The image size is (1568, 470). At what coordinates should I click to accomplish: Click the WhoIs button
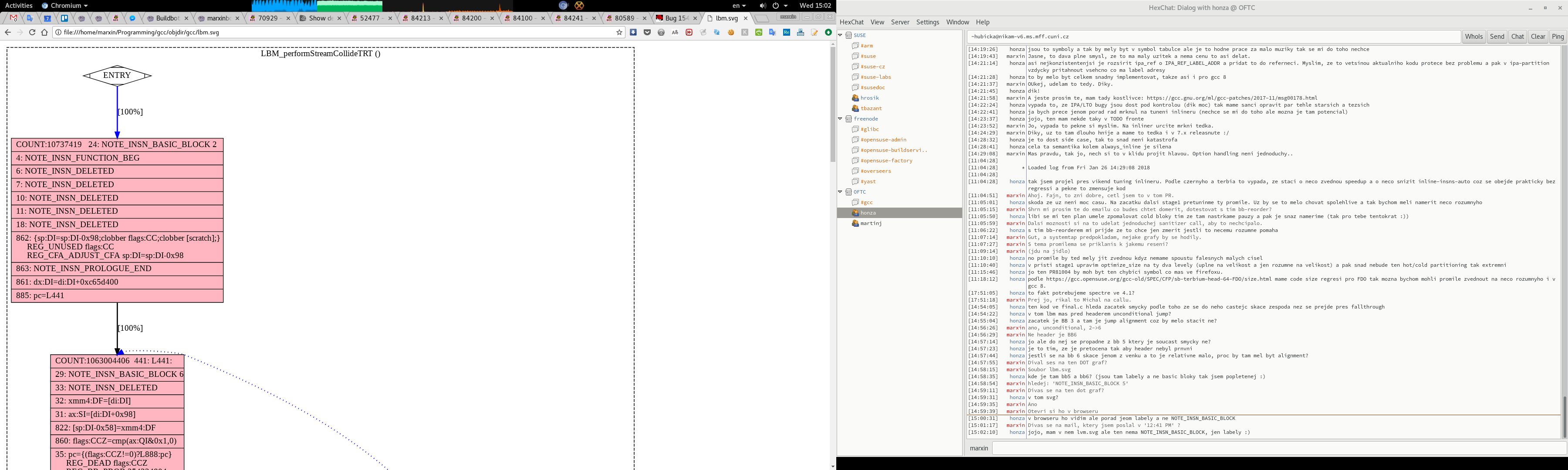[x=1473, y=37]
